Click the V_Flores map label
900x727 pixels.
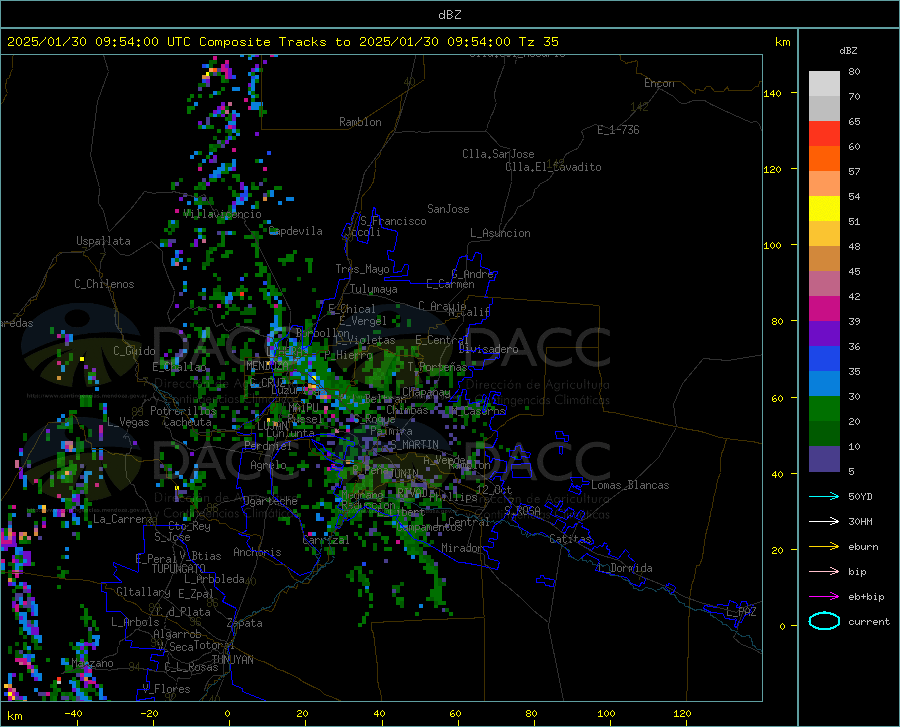click(166, 689)
